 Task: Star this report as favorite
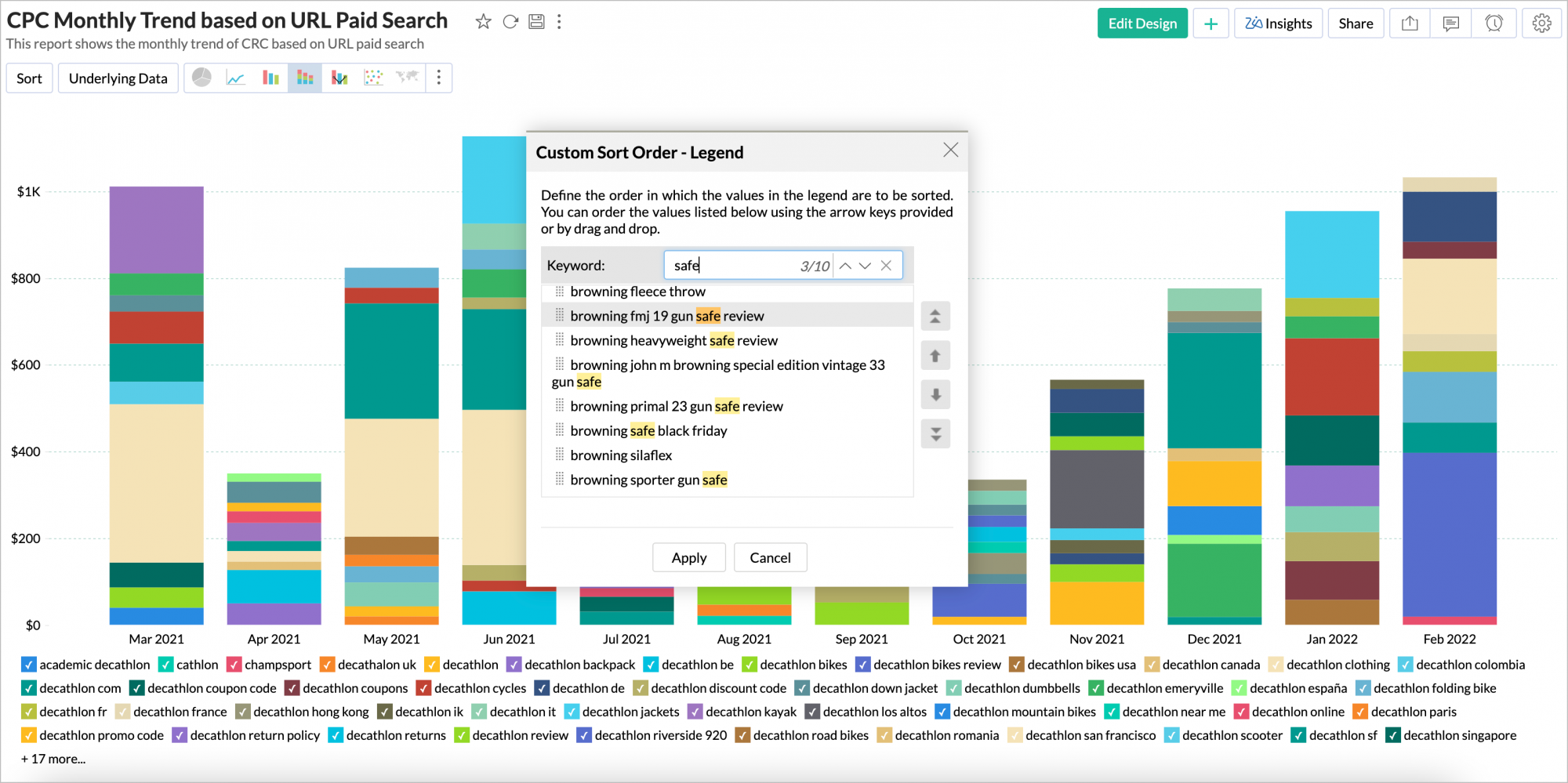[x=483, y=22]
